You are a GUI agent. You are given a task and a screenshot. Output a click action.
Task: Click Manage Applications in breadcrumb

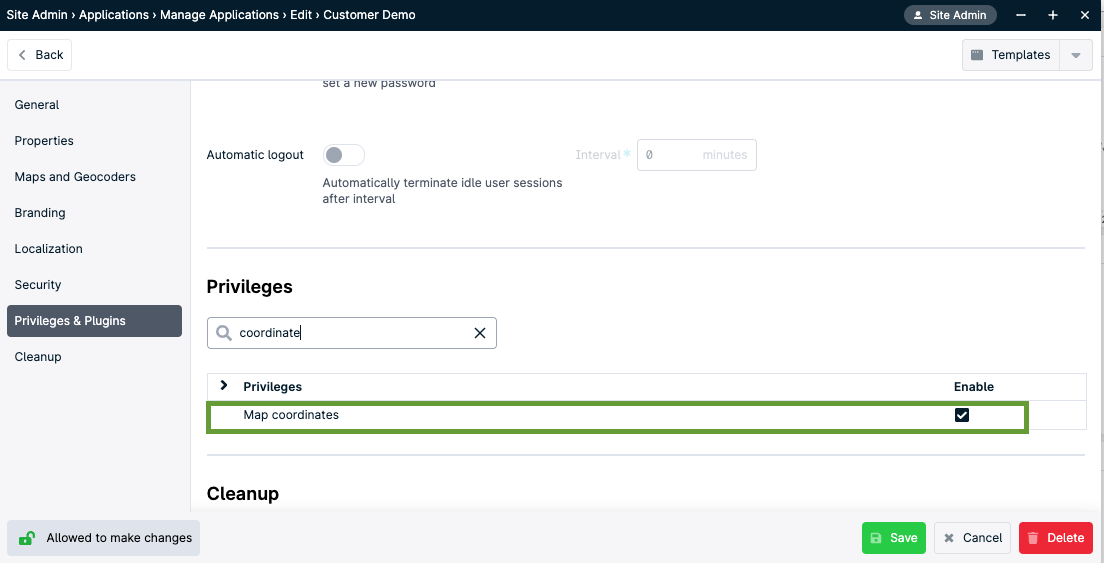(219, 15)
